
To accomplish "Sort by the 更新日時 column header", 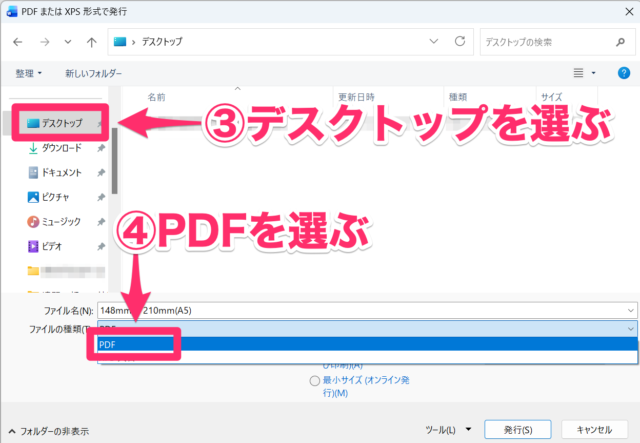I will [x=356, y=97].
